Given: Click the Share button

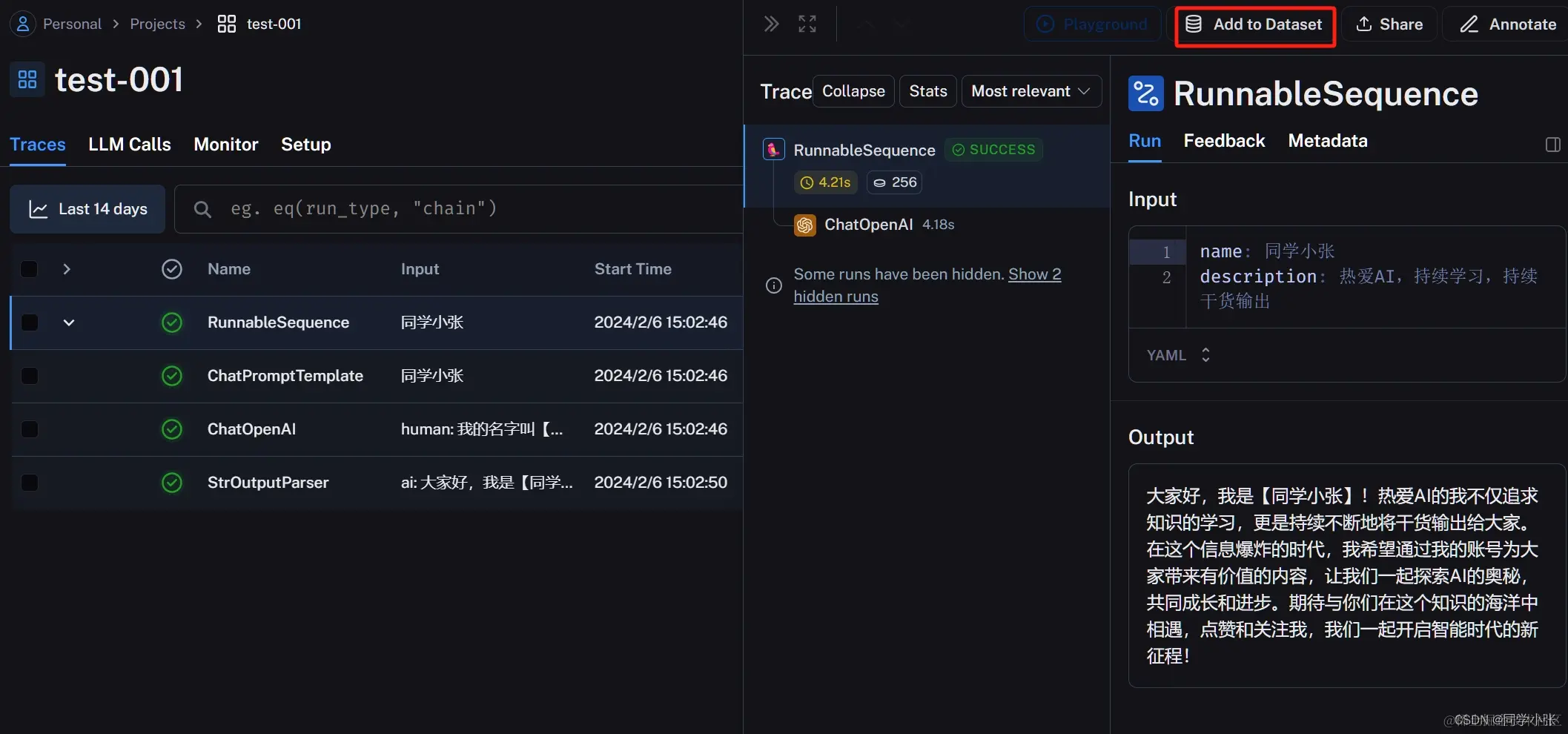Looking at the screenshot, I should click(1389, 24).
